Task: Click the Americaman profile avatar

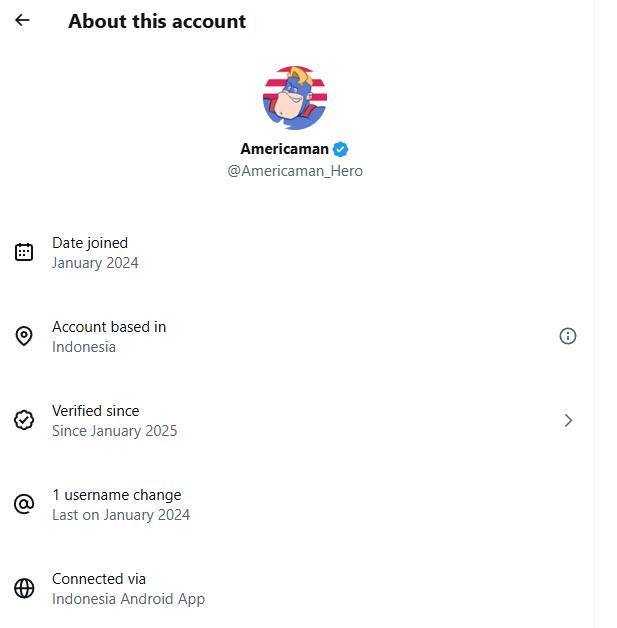Action: tap(295, 98)
